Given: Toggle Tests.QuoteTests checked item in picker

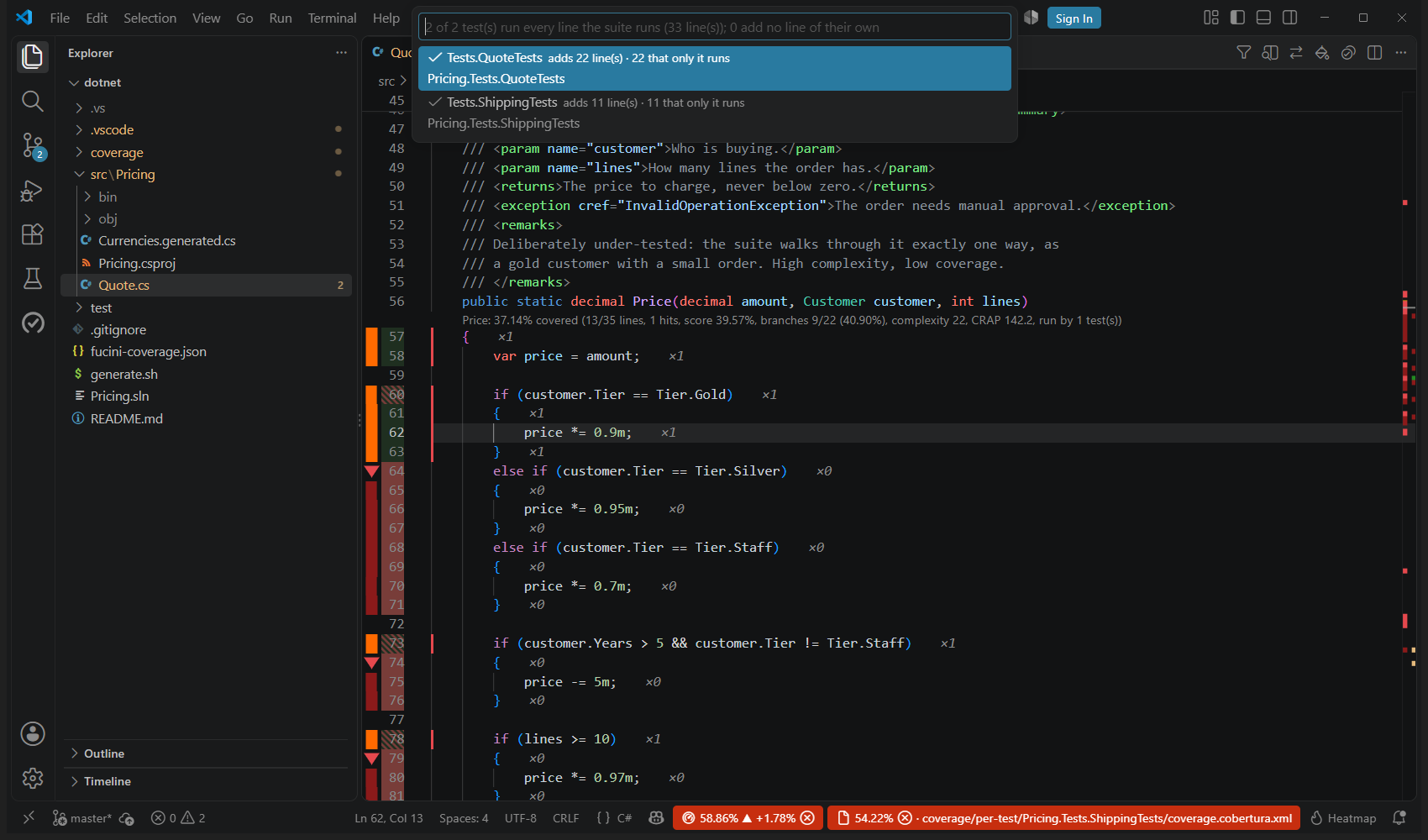Looking at the screenshot, I should tap(715, 68).
